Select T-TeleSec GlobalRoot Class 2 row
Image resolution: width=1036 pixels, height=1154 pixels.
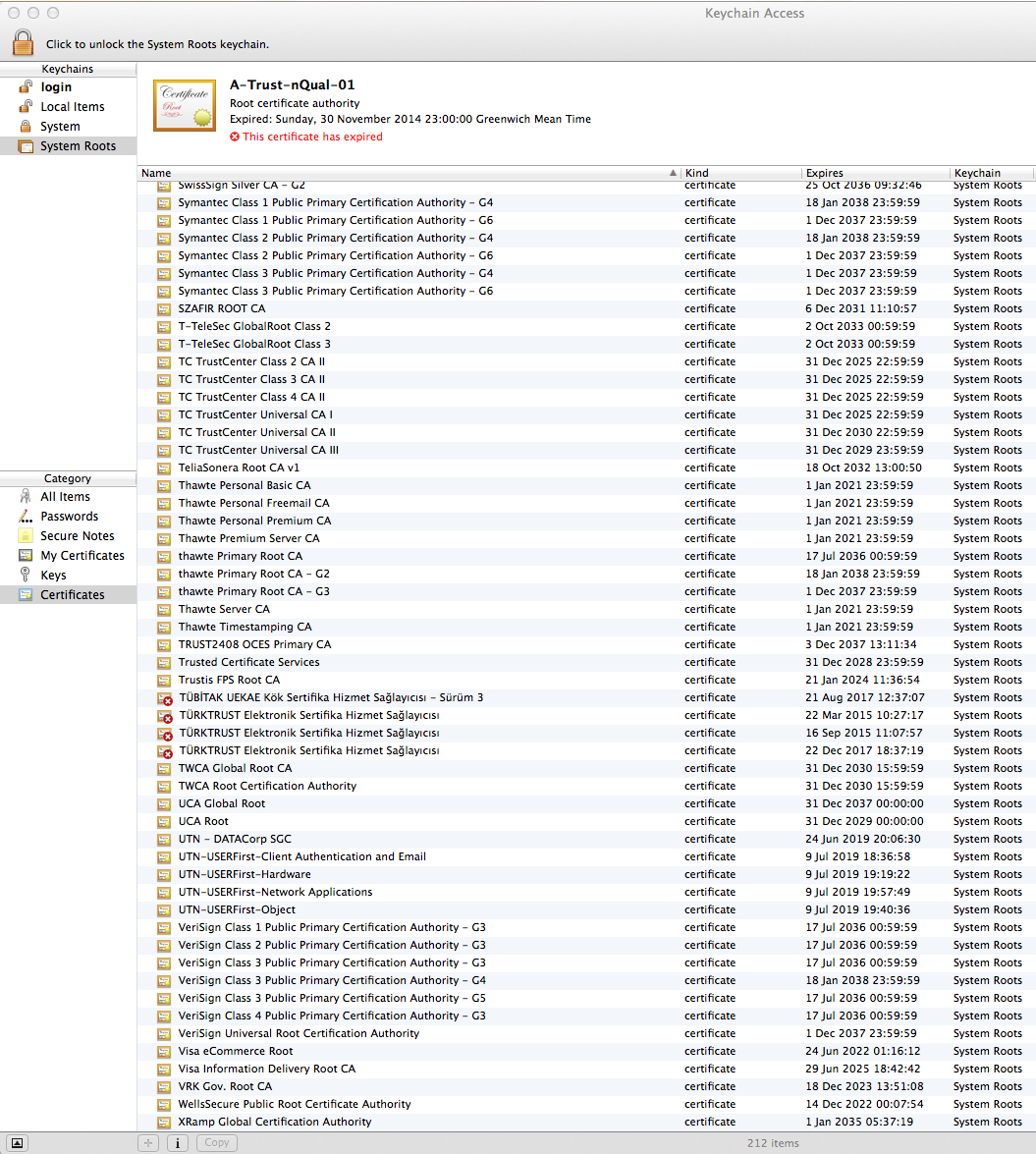pyautogui.click(x=585, y=326)
